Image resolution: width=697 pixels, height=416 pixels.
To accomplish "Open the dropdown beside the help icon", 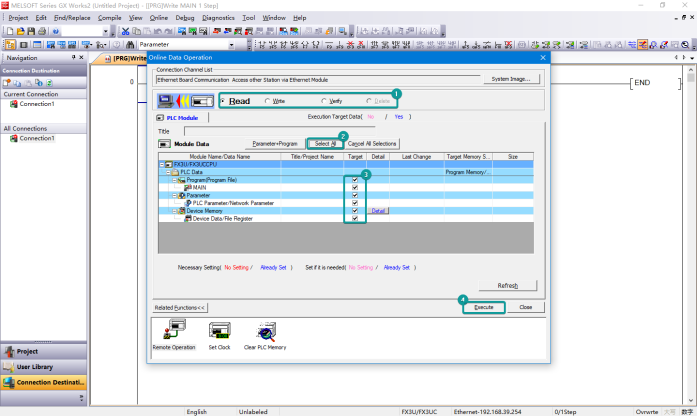I will point(105,32).
